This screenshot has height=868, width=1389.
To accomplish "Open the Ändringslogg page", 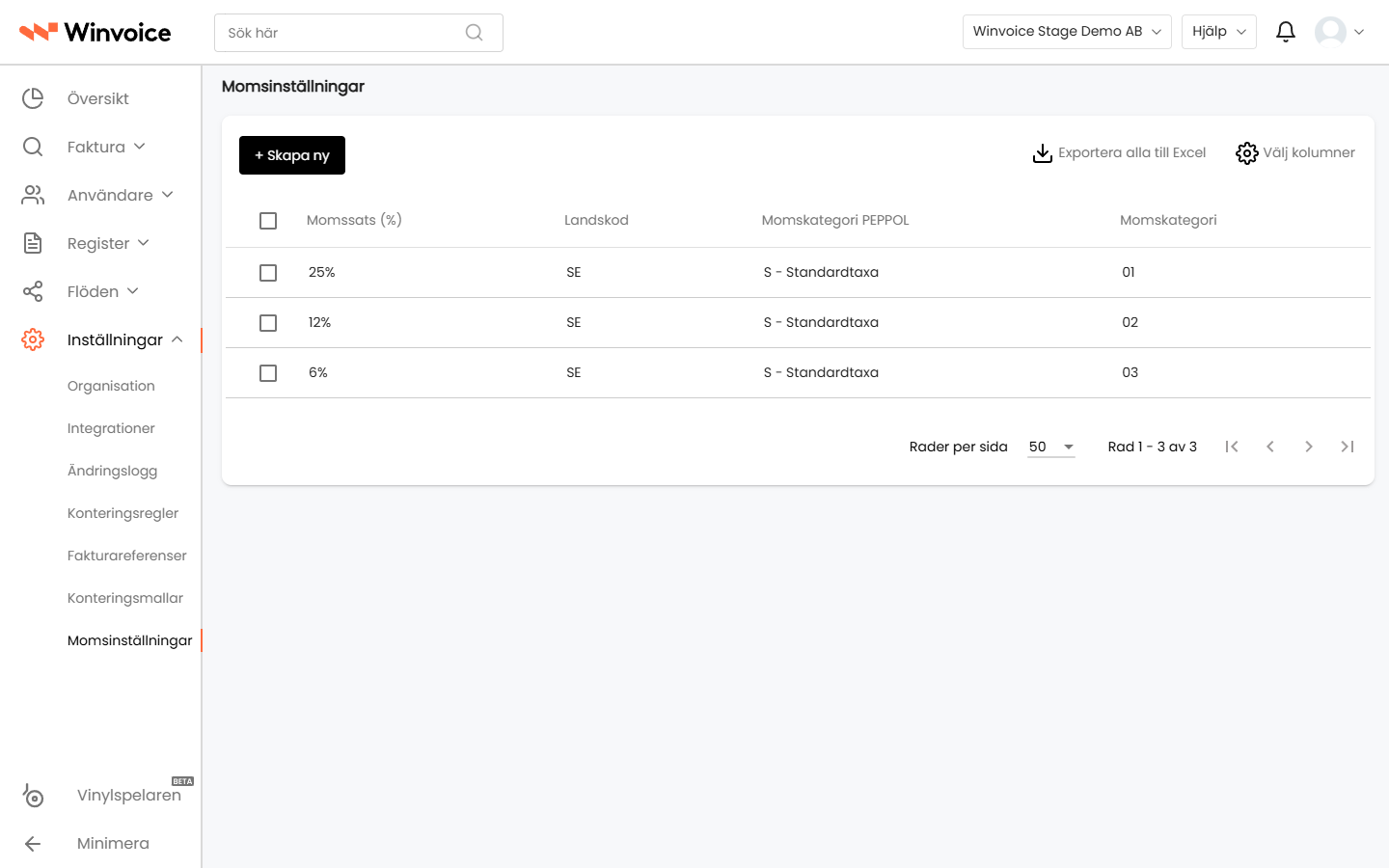I will [112, 471].
